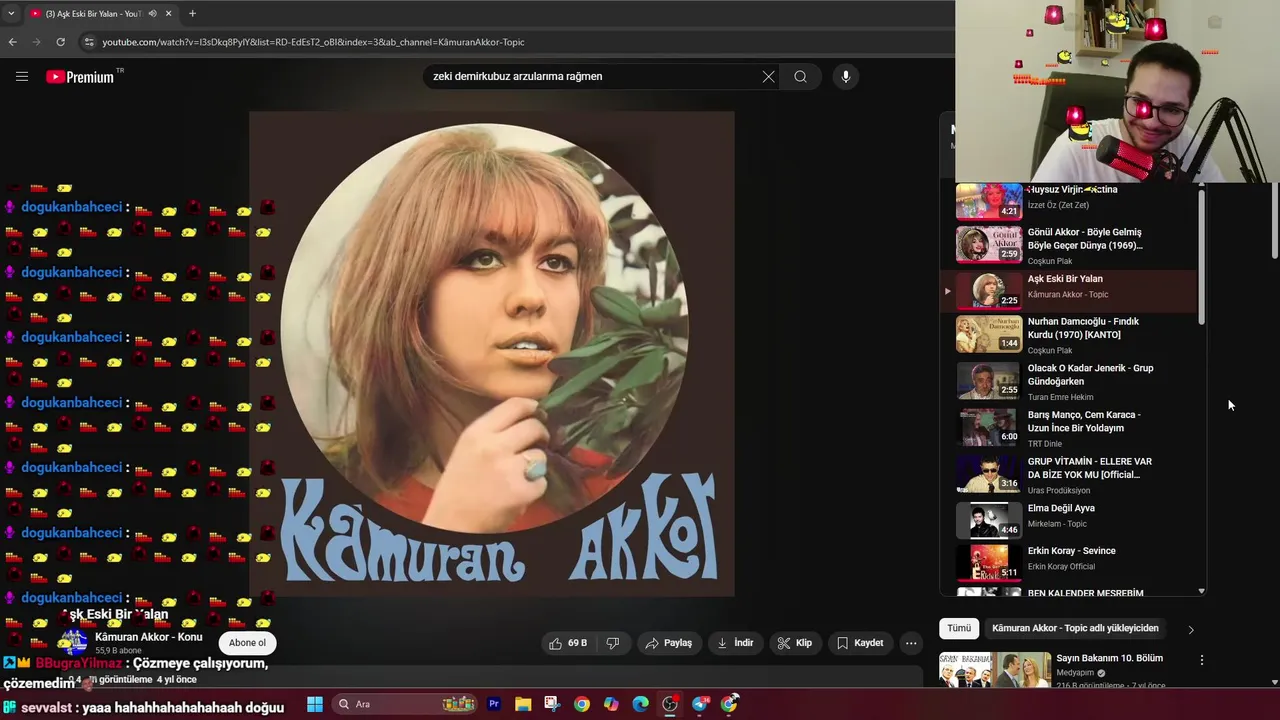1280x720 pixels.
Task: Play Huysuz Virjin playlist item
Action: pos(1070,200)
